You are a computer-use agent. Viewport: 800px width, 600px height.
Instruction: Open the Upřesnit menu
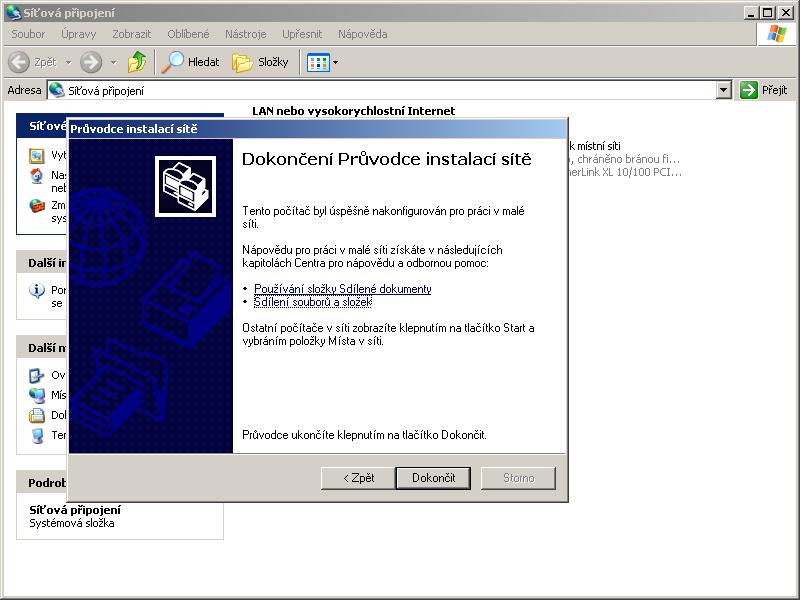click(x=302, y=34)
